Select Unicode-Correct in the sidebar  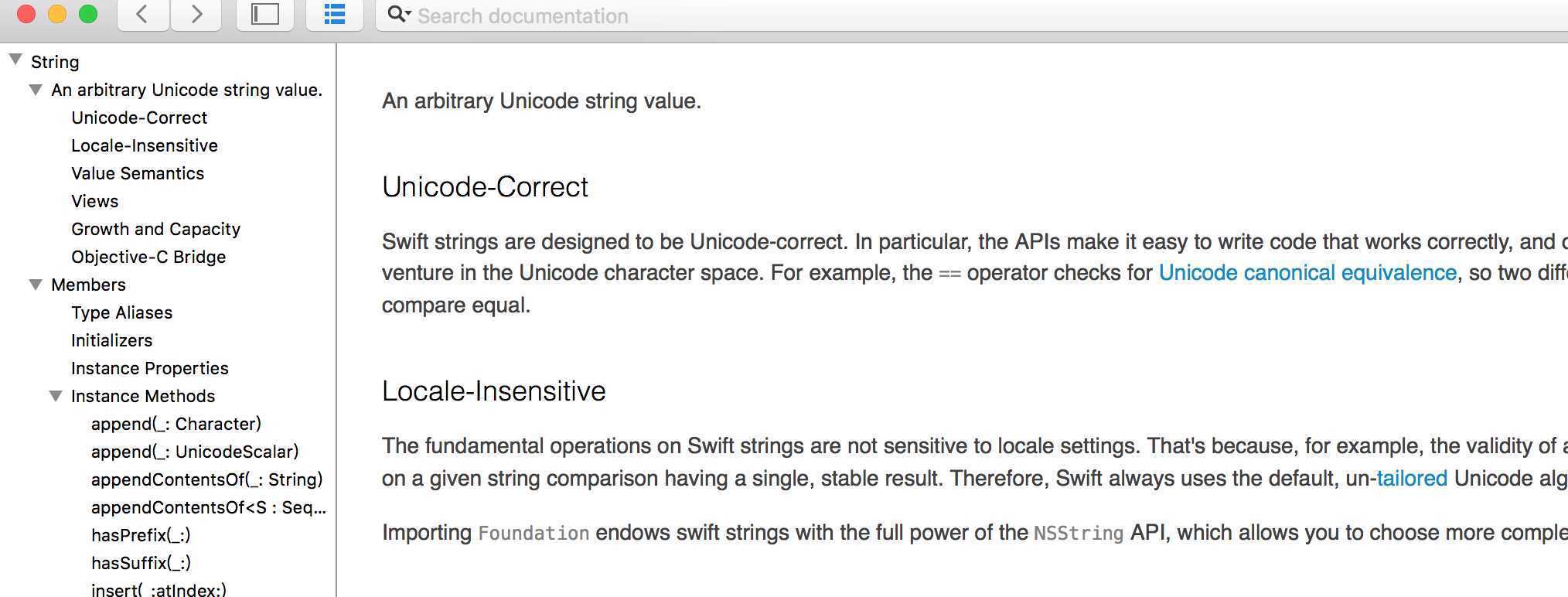coord(139,118)
